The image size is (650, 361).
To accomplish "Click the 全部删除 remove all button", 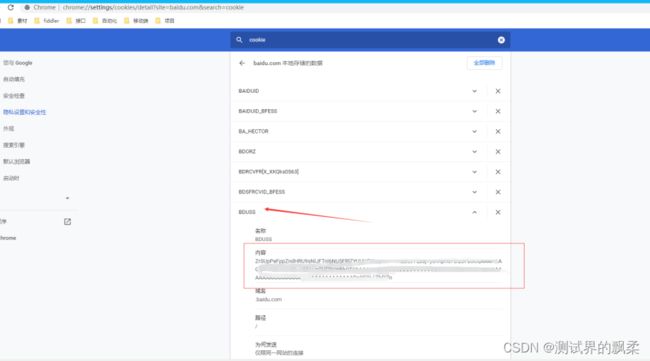I will tap(484, 63).
